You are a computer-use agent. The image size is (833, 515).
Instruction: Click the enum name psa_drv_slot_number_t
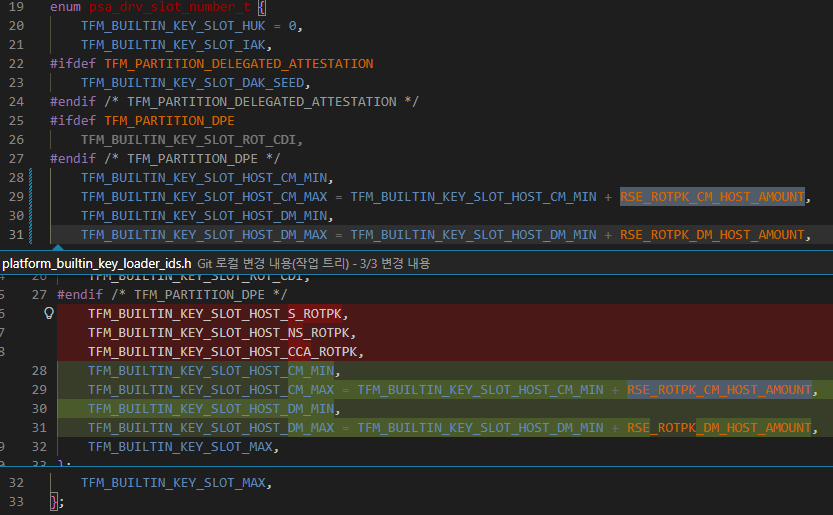pos(170,7)
